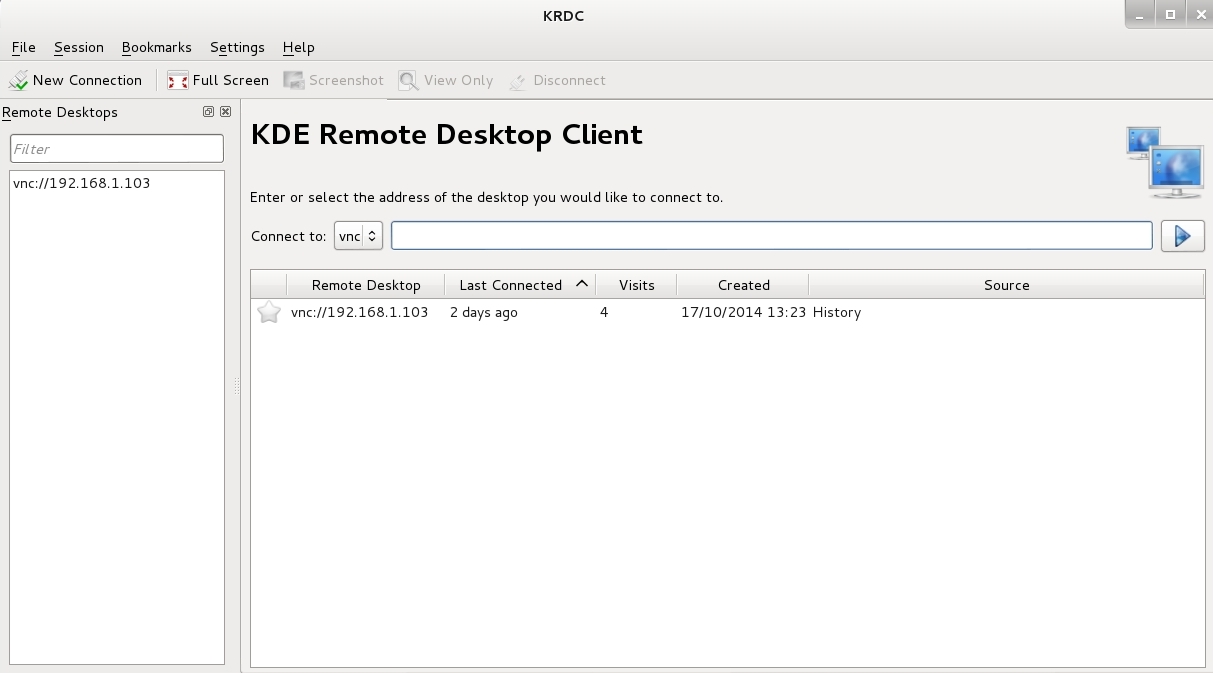Sort by Created column header
This screenshot has width=1213, height=673.
click(x=743, y=285)
